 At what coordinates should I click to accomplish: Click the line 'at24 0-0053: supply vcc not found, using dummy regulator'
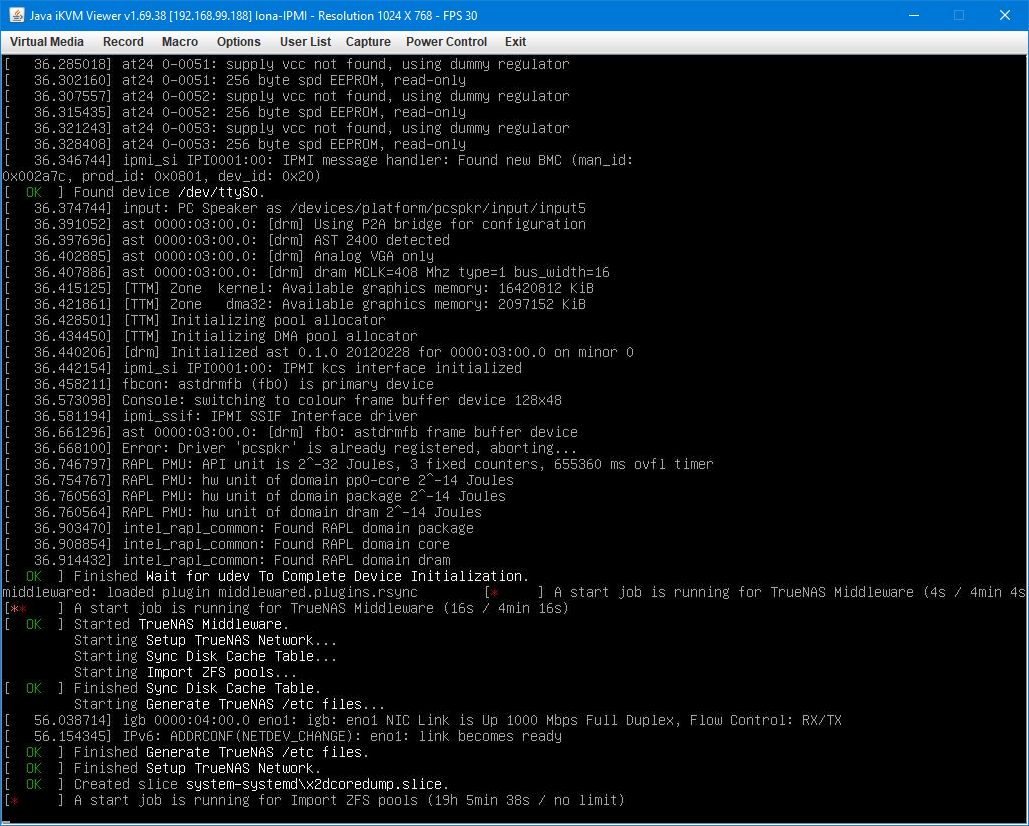[x=346, y=129]
